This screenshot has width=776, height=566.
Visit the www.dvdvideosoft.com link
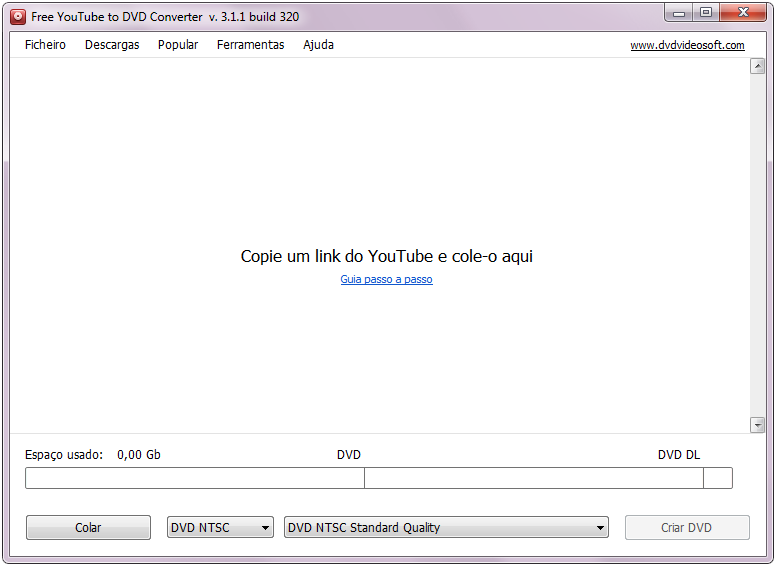pos(687,45)
